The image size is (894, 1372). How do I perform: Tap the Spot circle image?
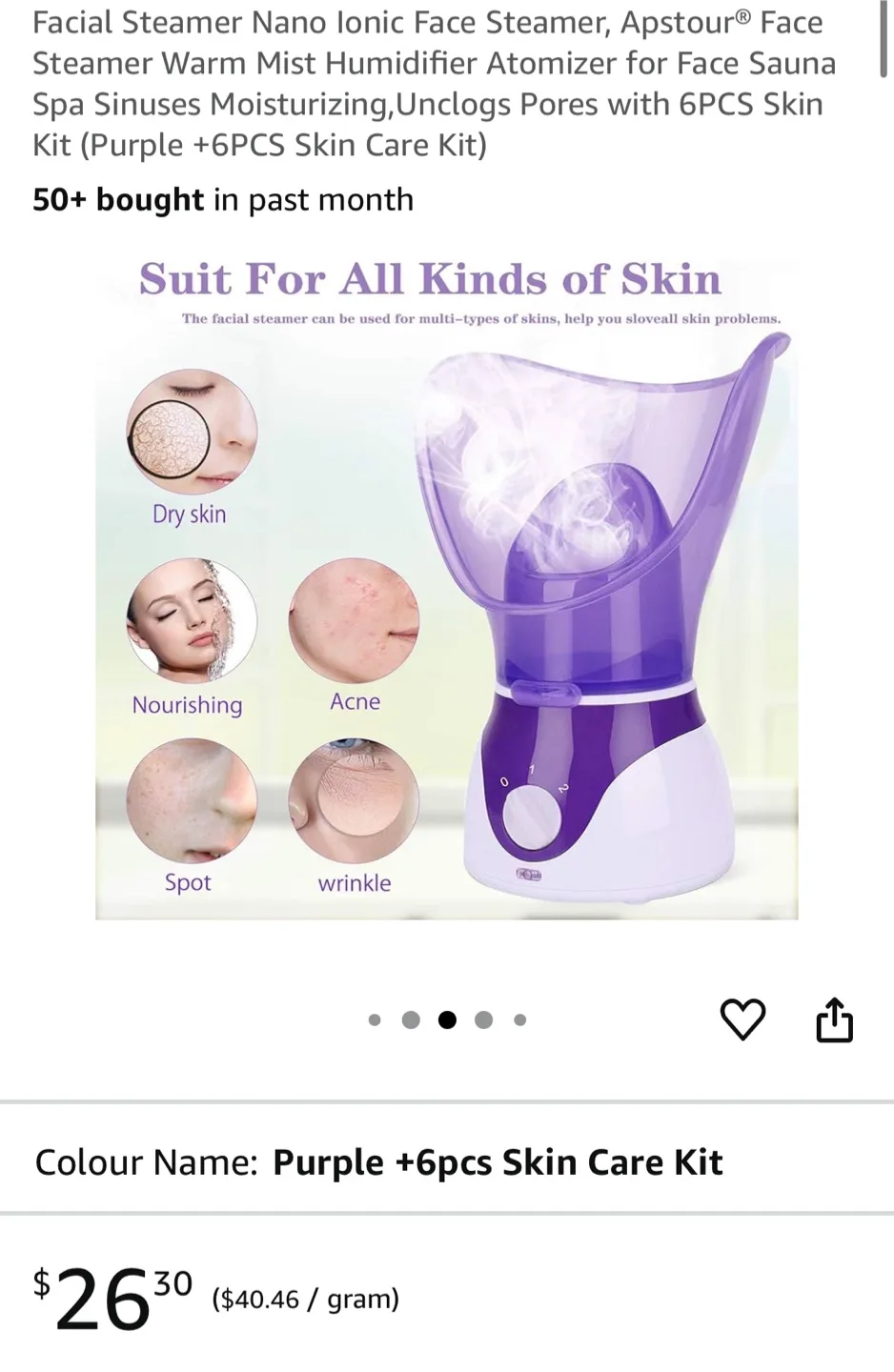pos(192,800)
